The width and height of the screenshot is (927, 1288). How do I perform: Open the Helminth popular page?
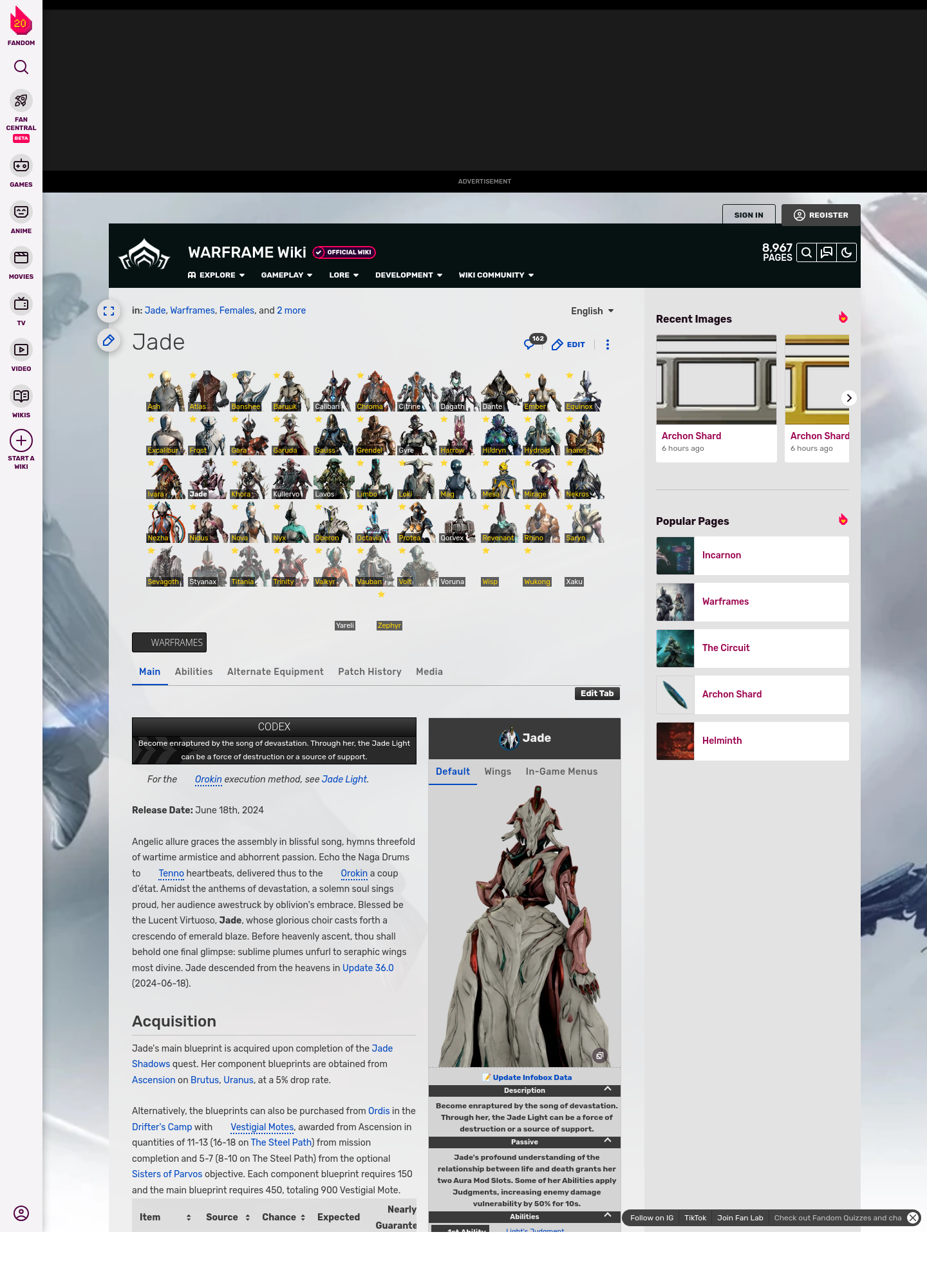point(753,741)
